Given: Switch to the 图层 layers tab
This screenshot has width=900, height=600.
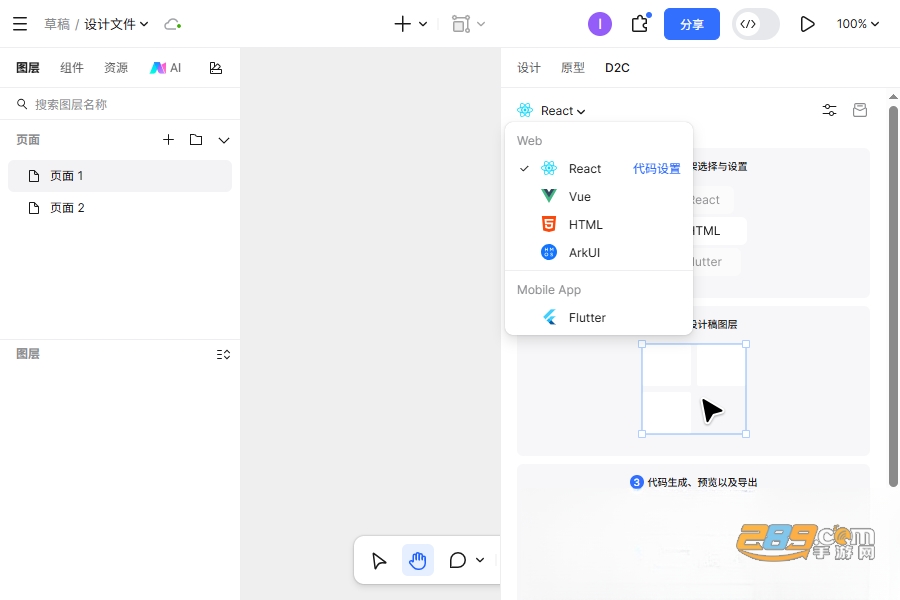Looking at the screenshot, I should click(28, 68).
